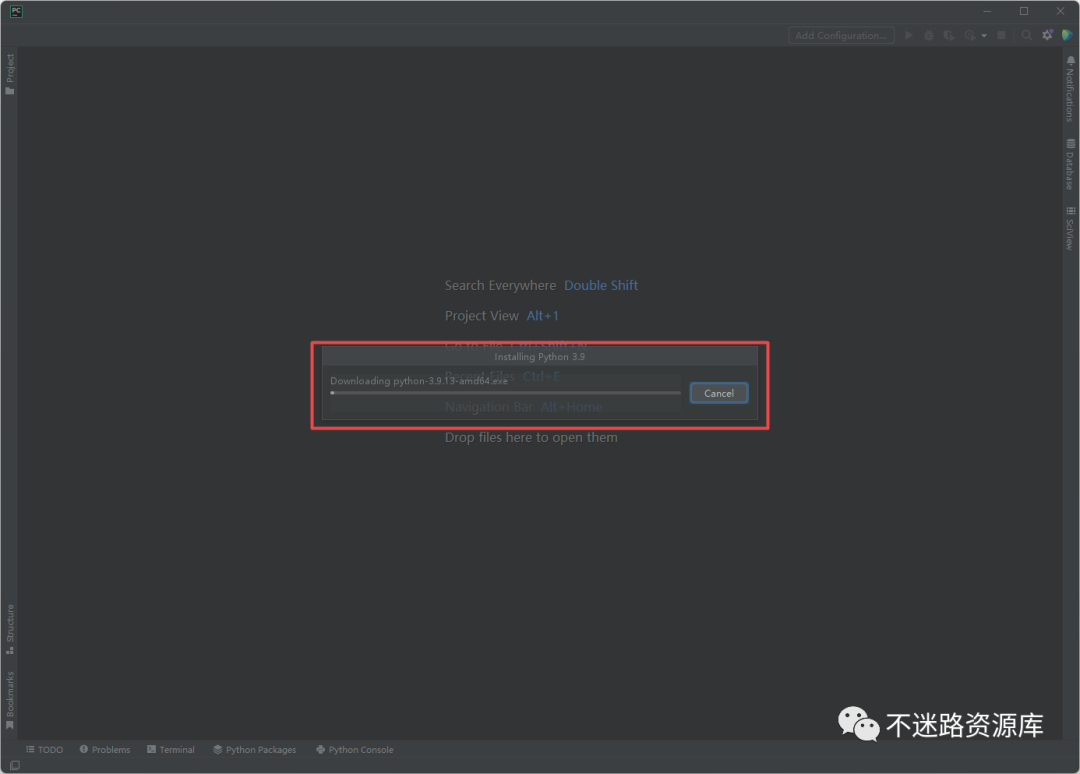Open the Notifications side panel

pos(1070,90)
